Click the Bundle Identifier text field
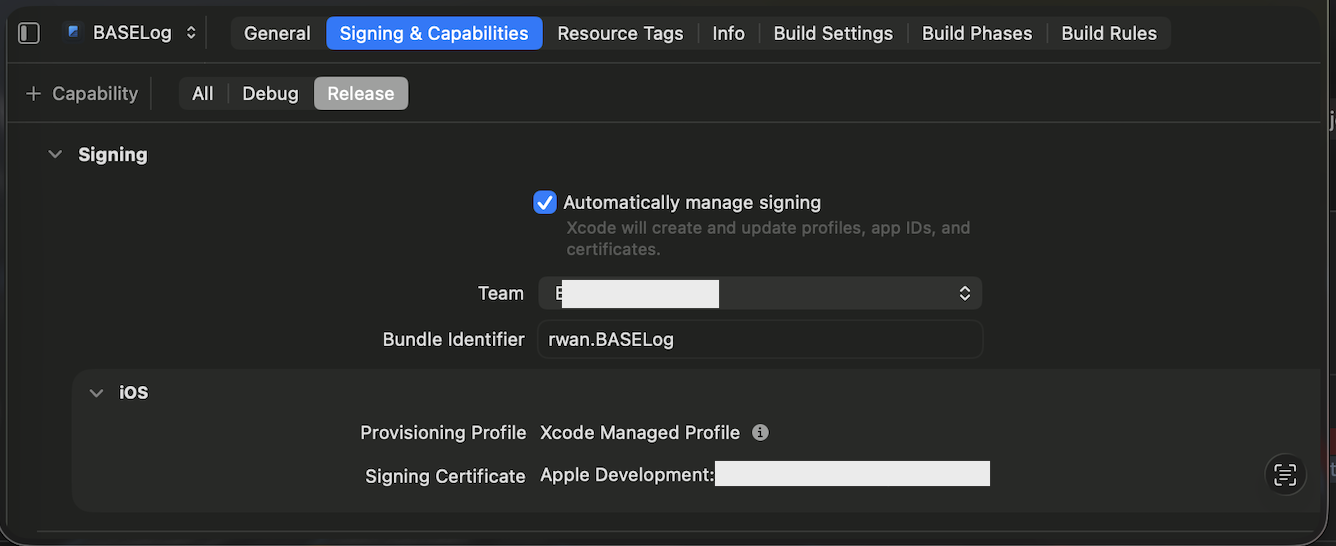 click(760, 339)
